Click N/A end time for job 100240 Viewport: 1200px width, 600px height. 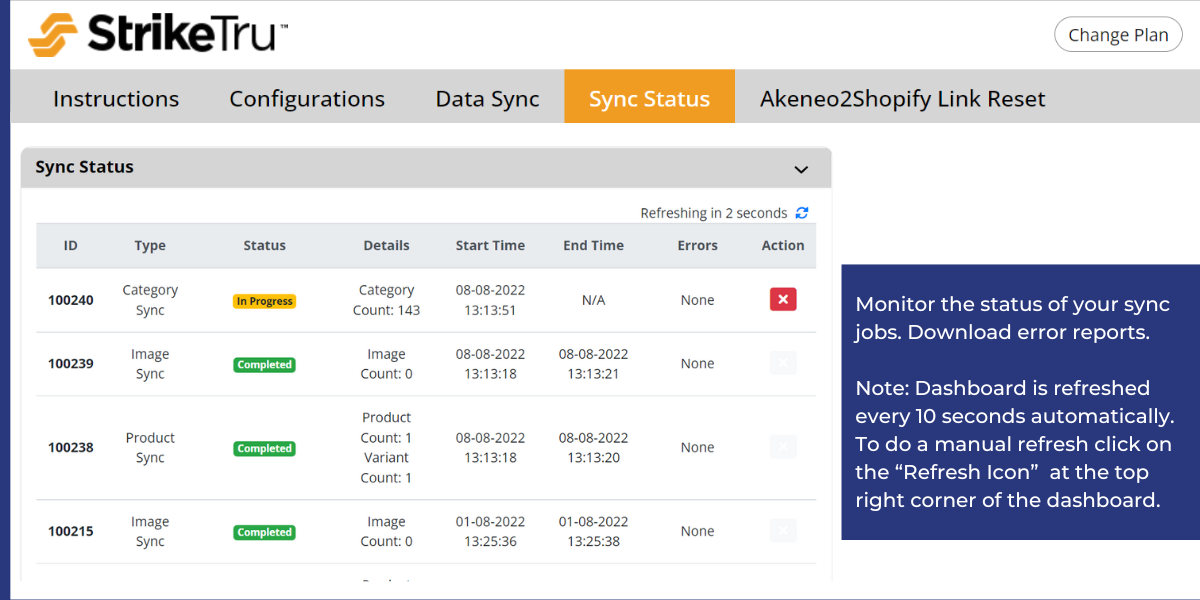tap(593, 300)
